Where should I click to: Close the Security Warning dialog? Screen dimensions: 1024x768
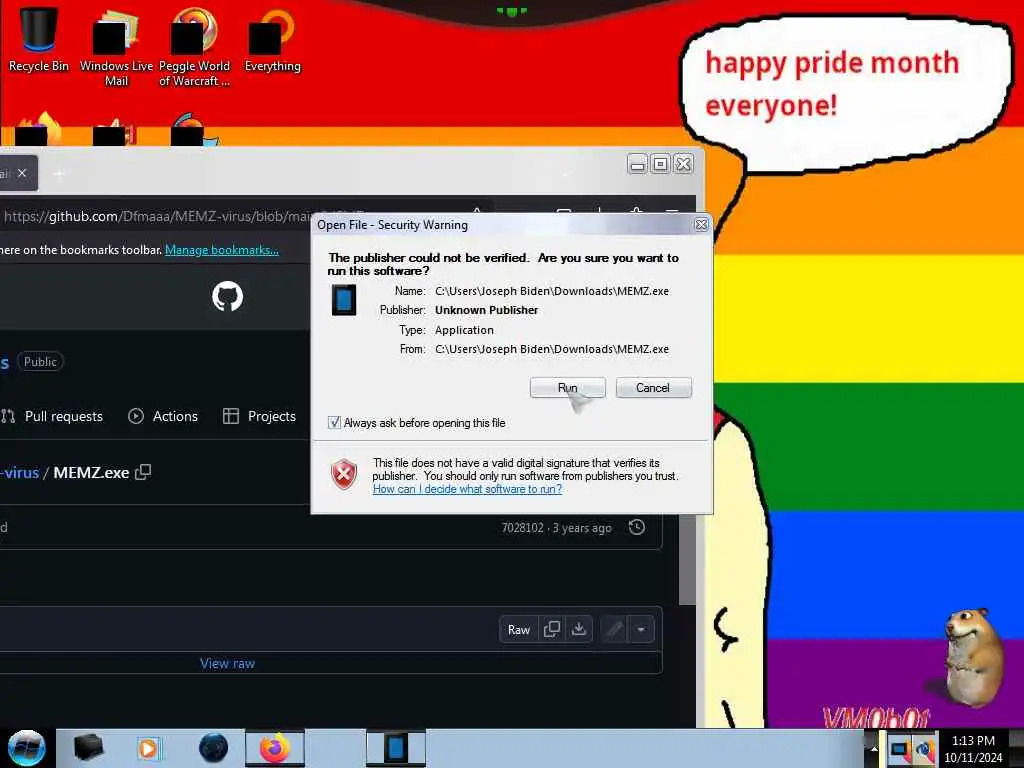click(x=701, y=224)
